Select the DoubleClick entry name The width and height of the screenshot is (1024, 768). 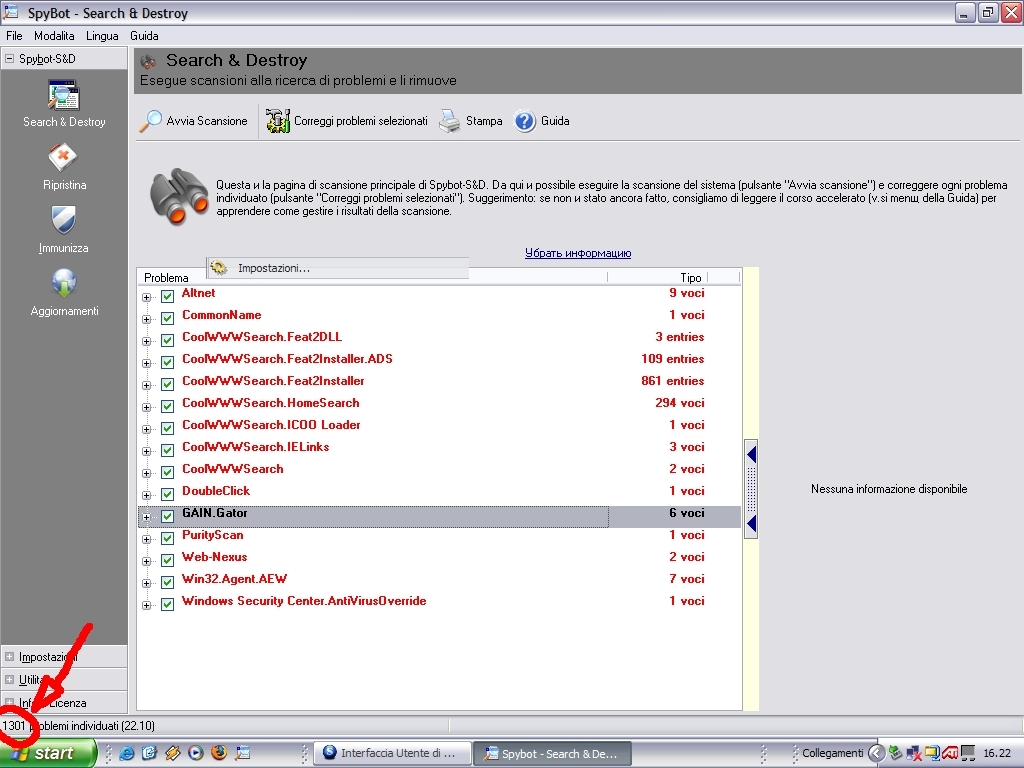[216, 490]
